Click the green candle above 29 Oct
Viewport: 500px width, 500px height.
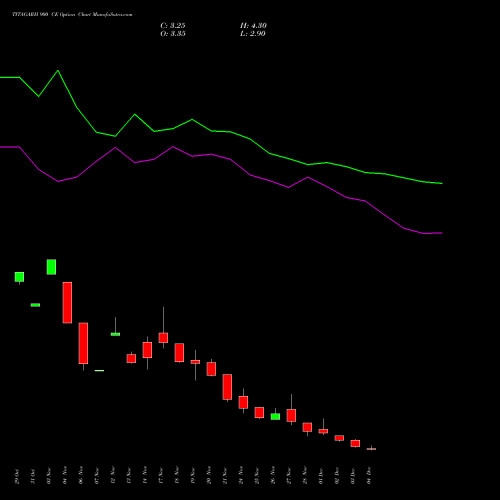tap(19, 277)
